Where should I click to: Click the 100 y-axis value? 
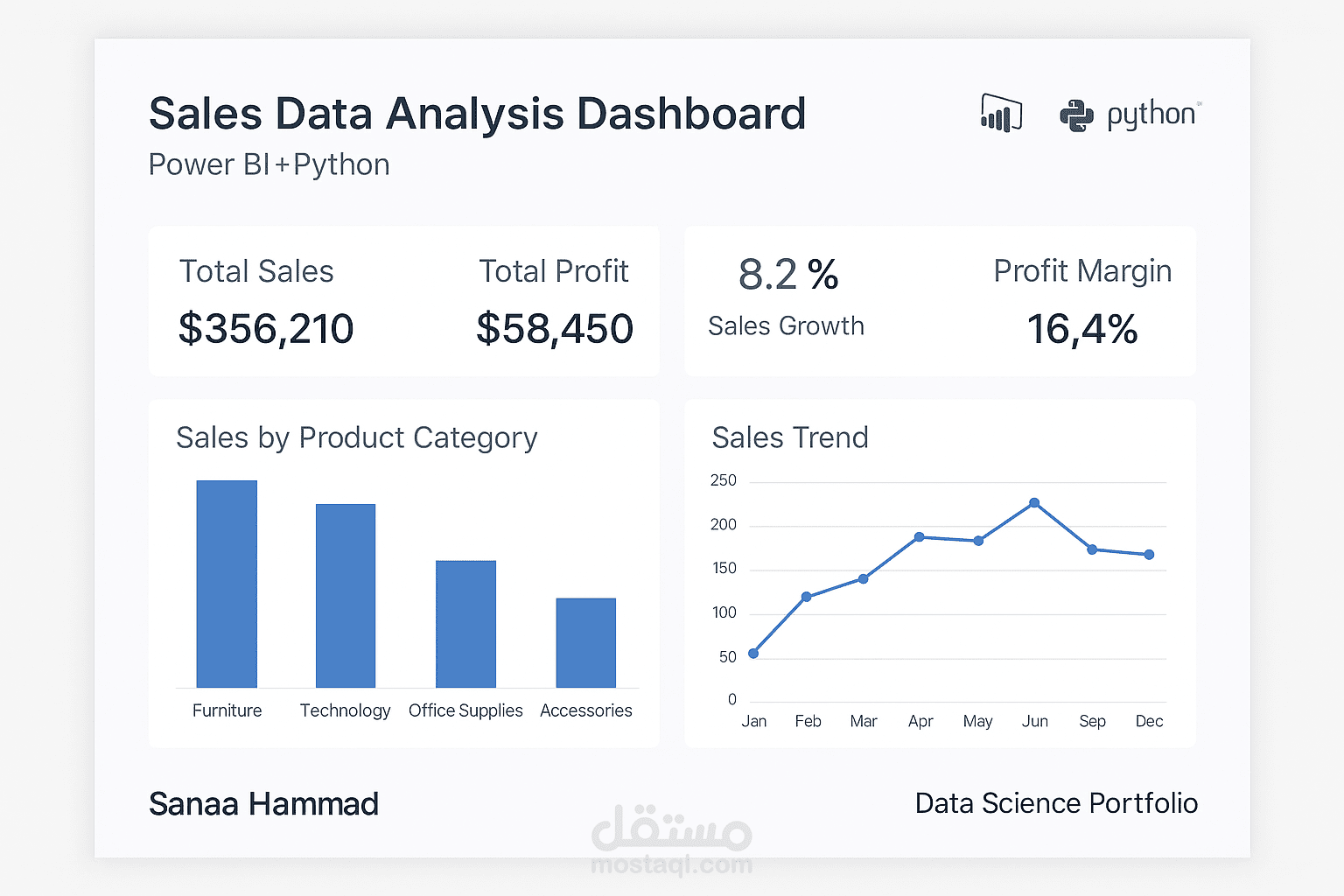724,612
